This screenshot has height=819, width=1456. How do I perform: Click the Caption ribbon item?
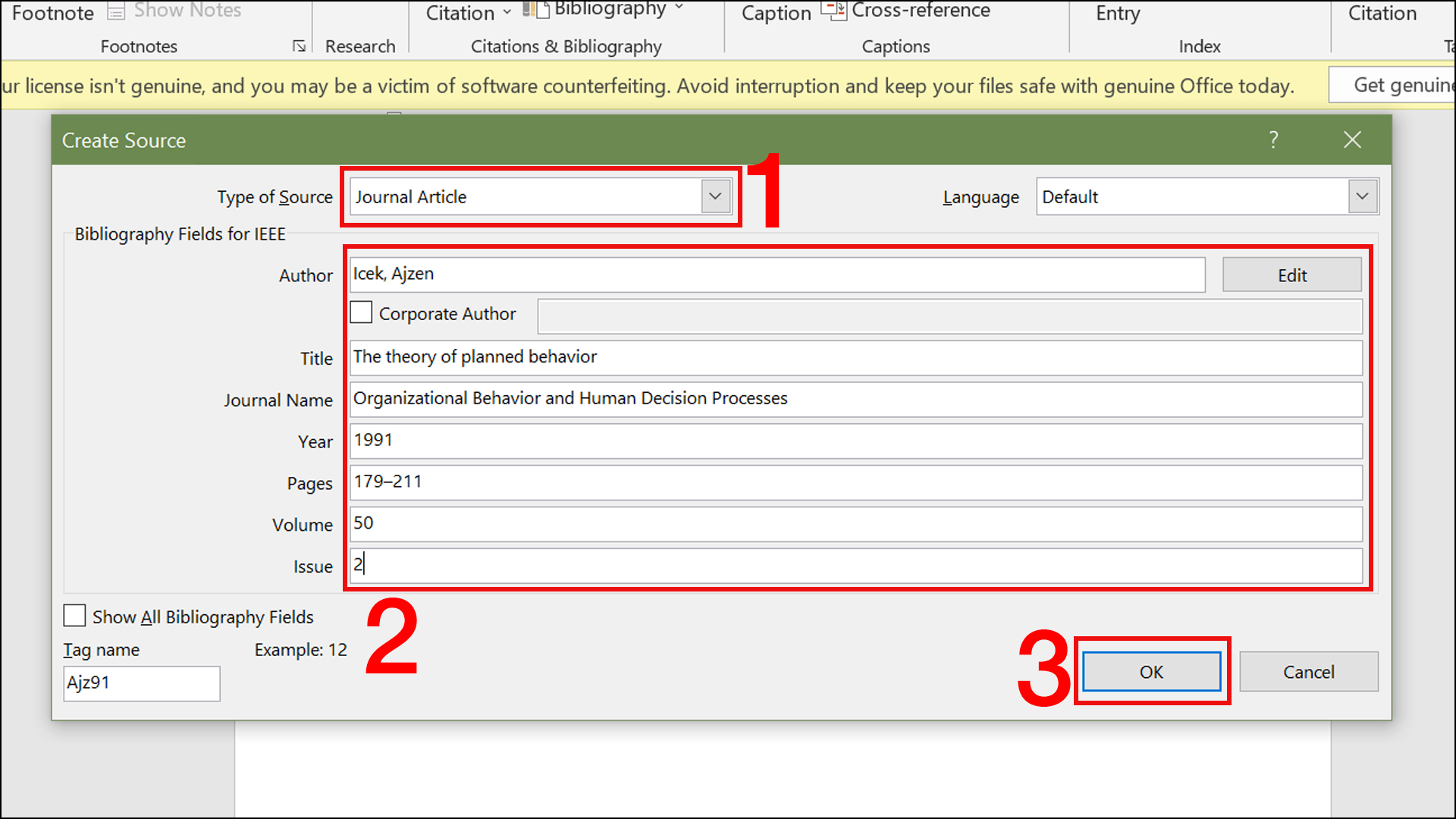[776, 13]
